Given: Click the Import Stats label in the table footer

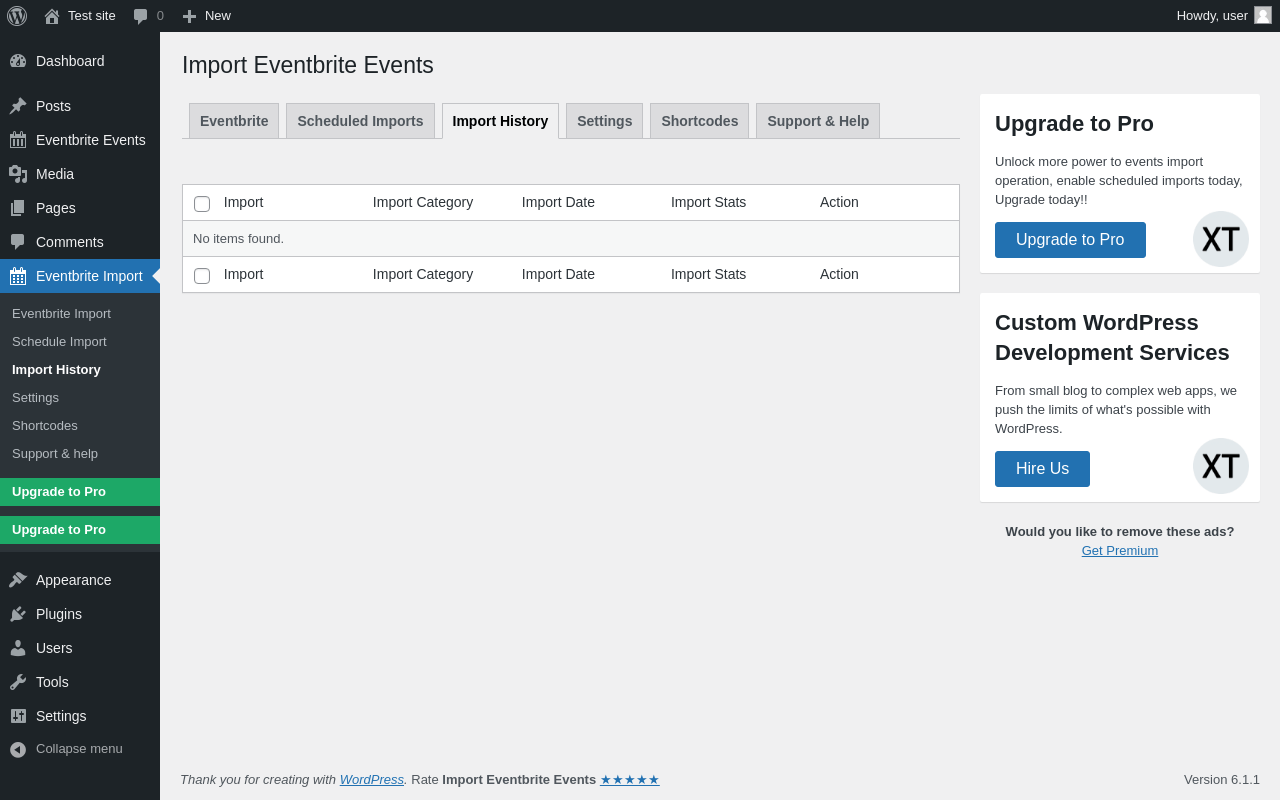Looking at the screenshot, I should (708, 274).
